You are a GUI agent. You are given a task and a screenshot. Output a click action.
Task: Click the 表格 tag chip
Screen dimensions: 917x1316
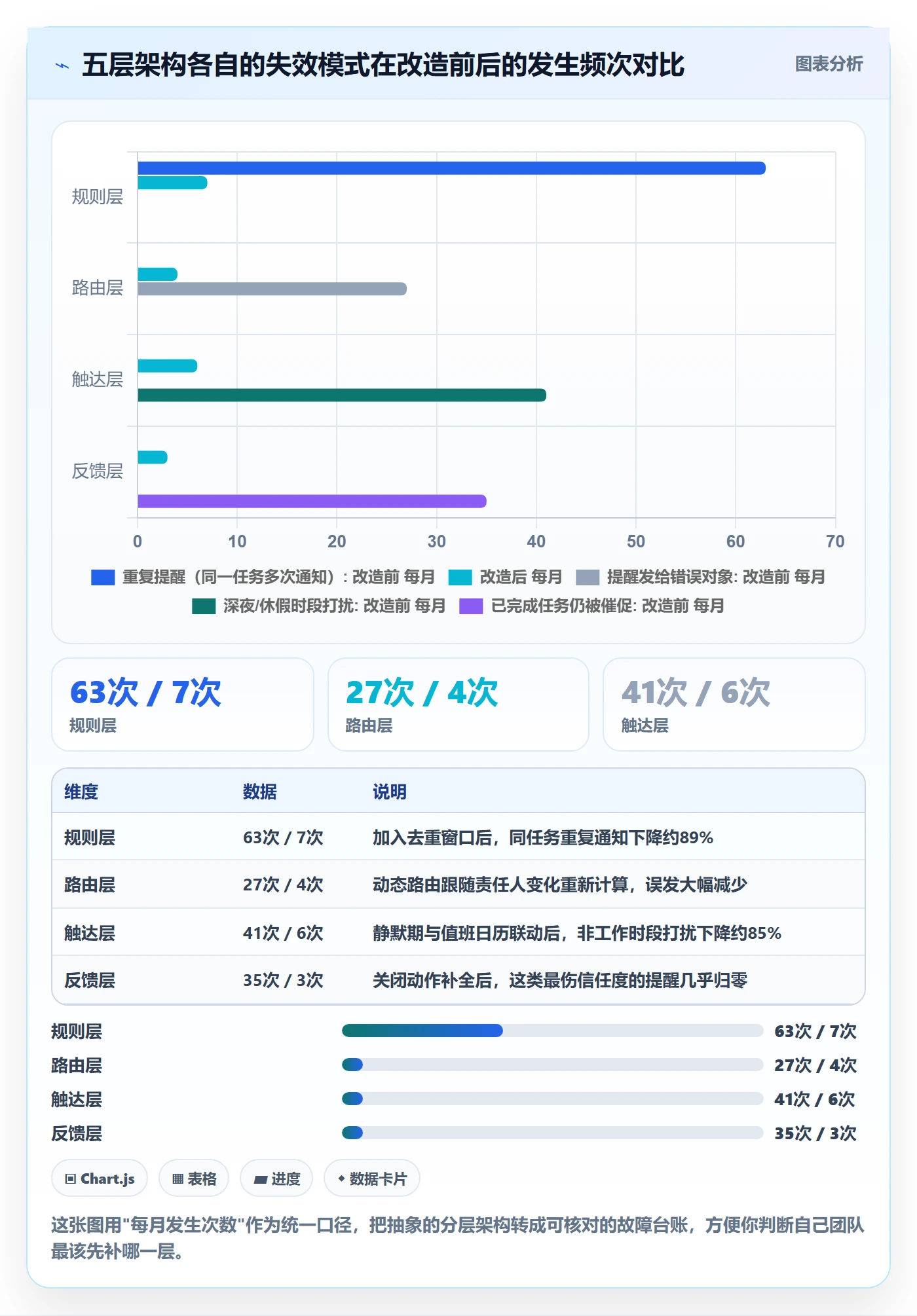tap(194, 1179)
